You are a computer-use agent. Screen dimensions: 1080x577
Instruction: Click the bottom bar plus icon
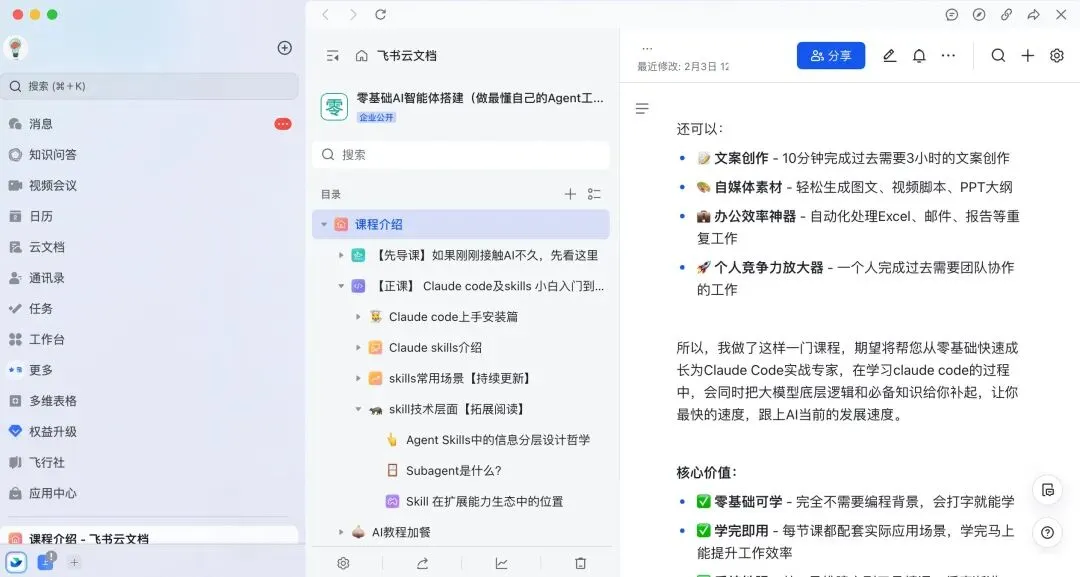[74, 563]
